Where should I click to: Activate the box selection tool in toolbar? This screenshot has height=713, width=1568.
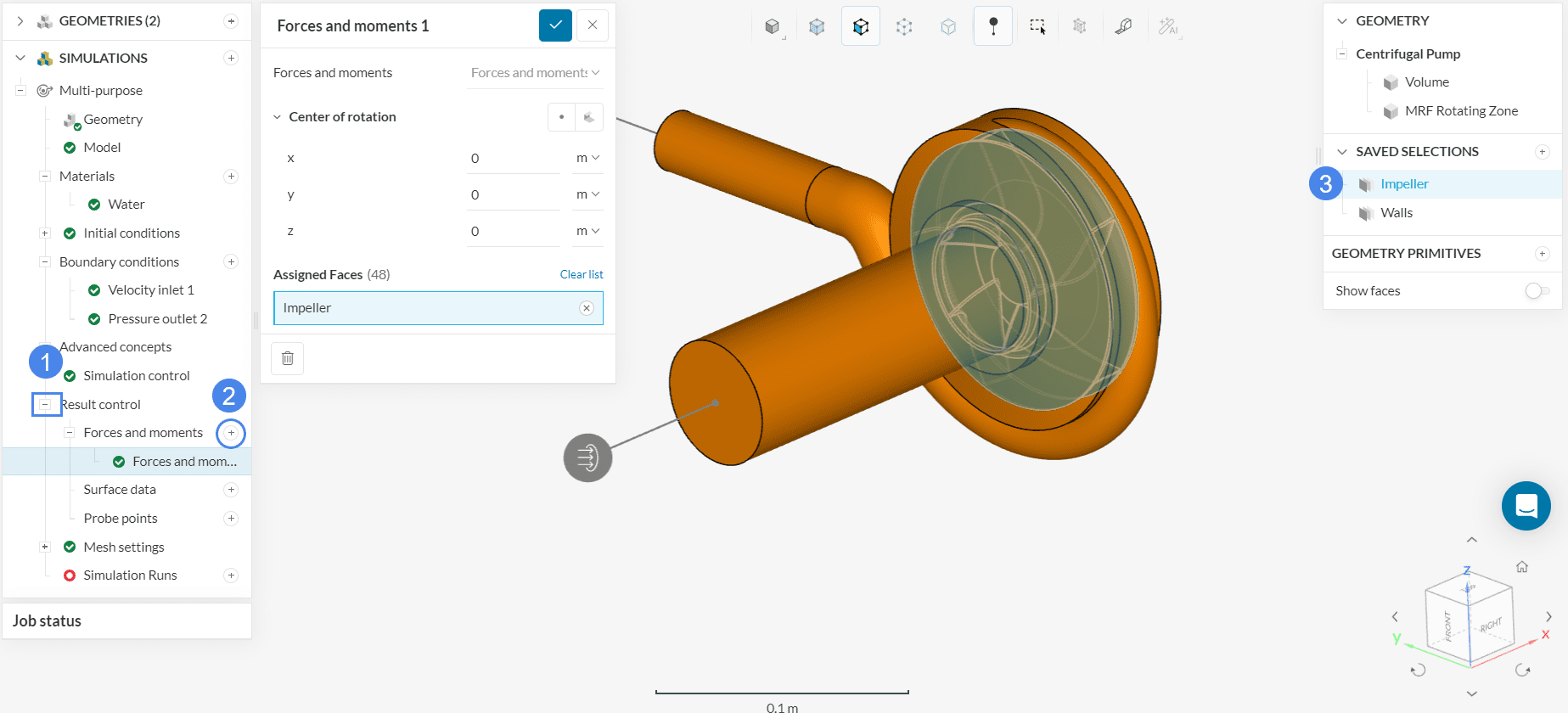[x=1037, y=26]
